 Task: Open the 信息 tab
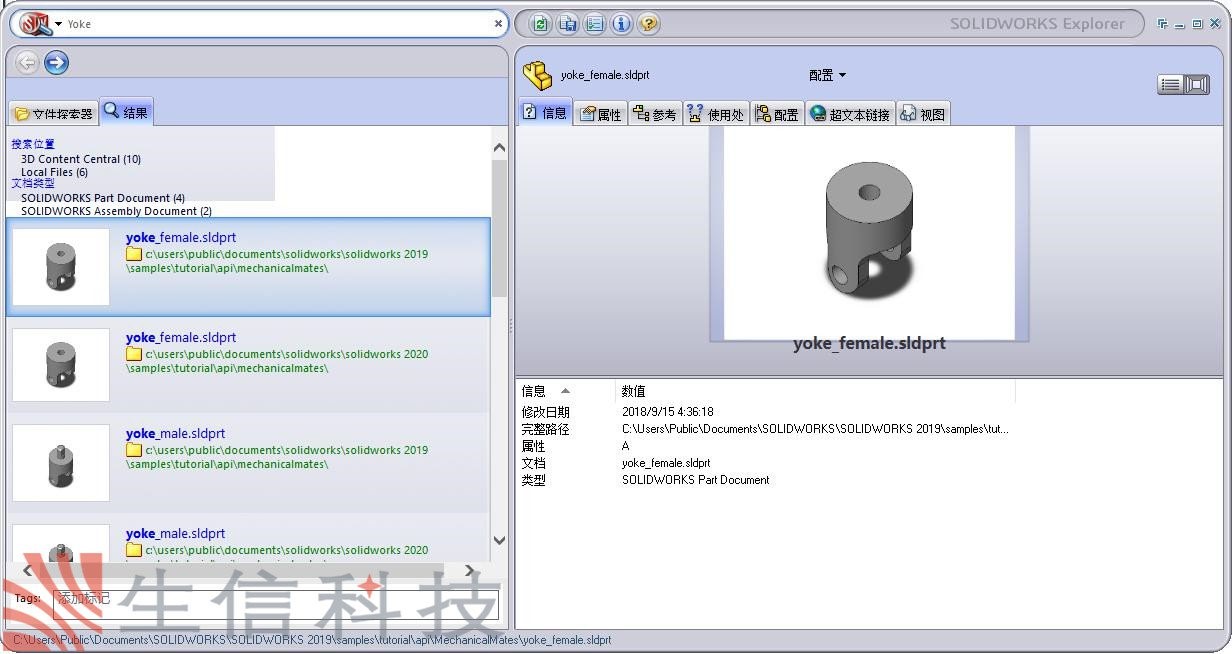[x=546, y=112]
